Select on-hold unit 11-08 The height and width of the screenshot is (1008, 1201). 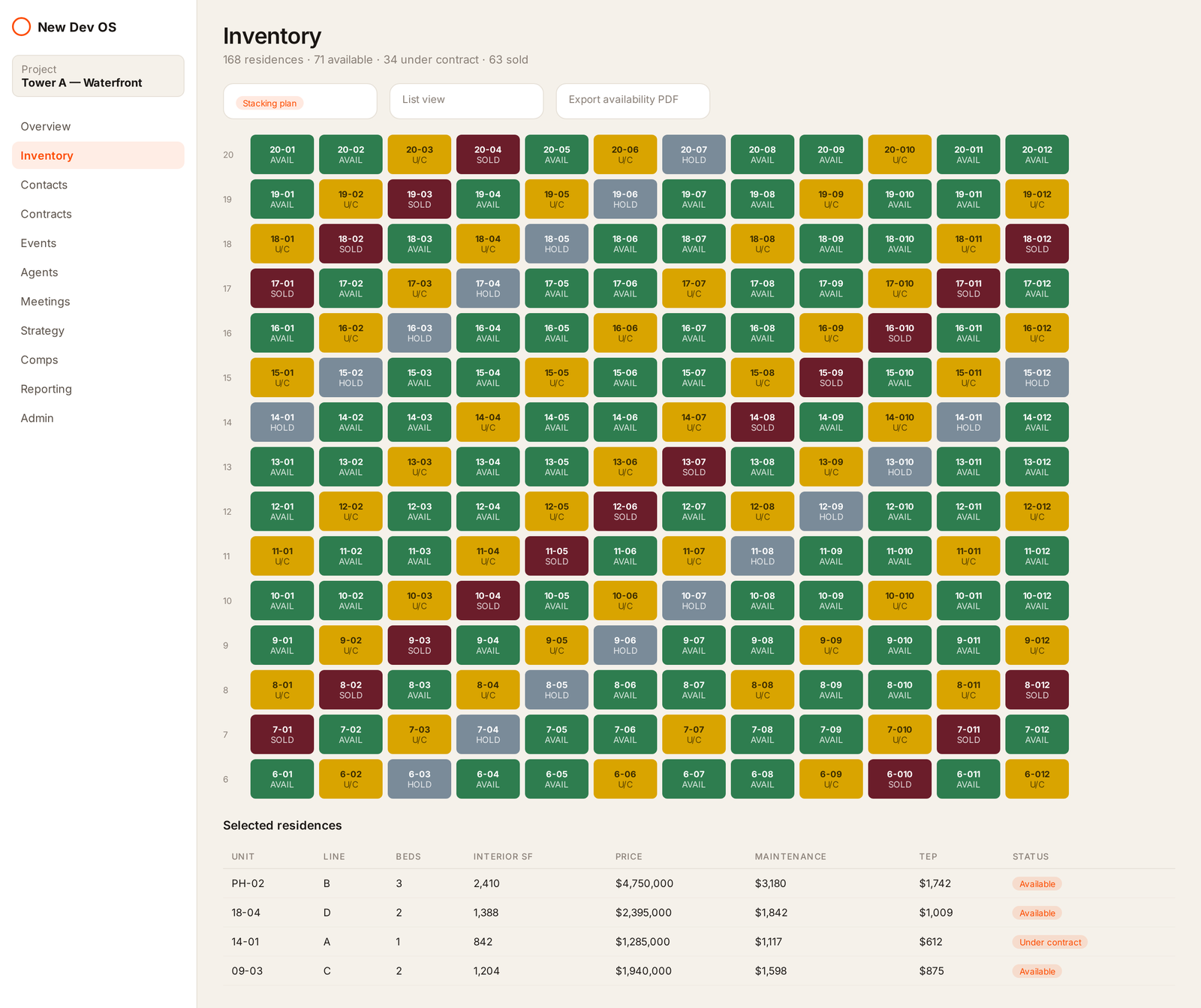762,556
